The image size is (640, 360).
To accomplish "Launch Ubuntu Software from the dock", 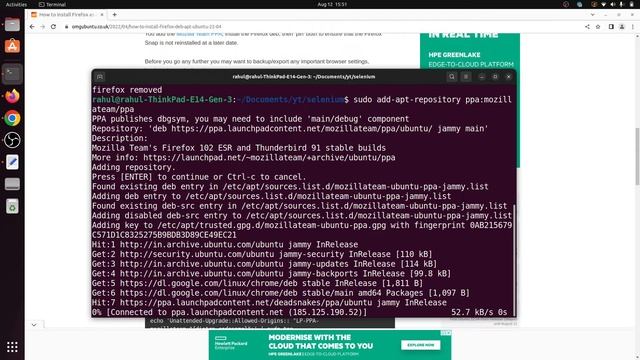I will pos(12,46).
